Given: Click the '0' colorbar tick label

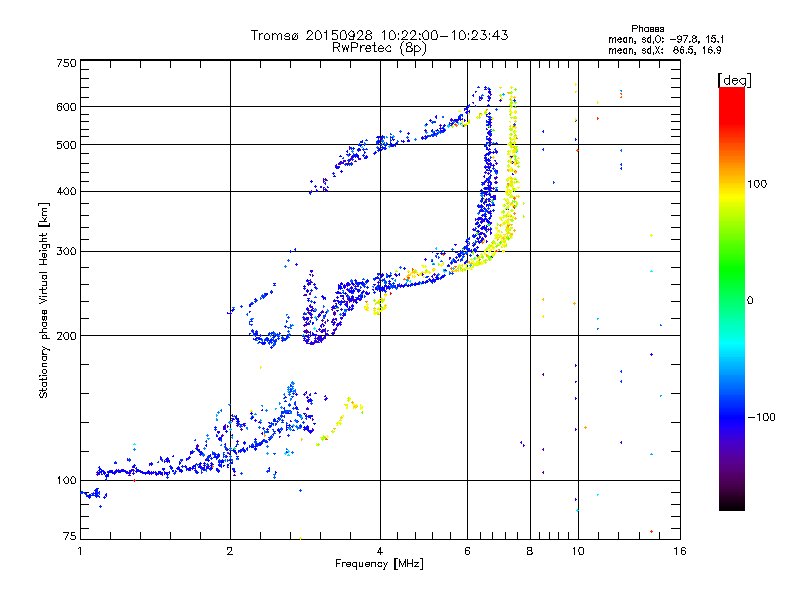Looking at the screenshot, I should [750, 301].
